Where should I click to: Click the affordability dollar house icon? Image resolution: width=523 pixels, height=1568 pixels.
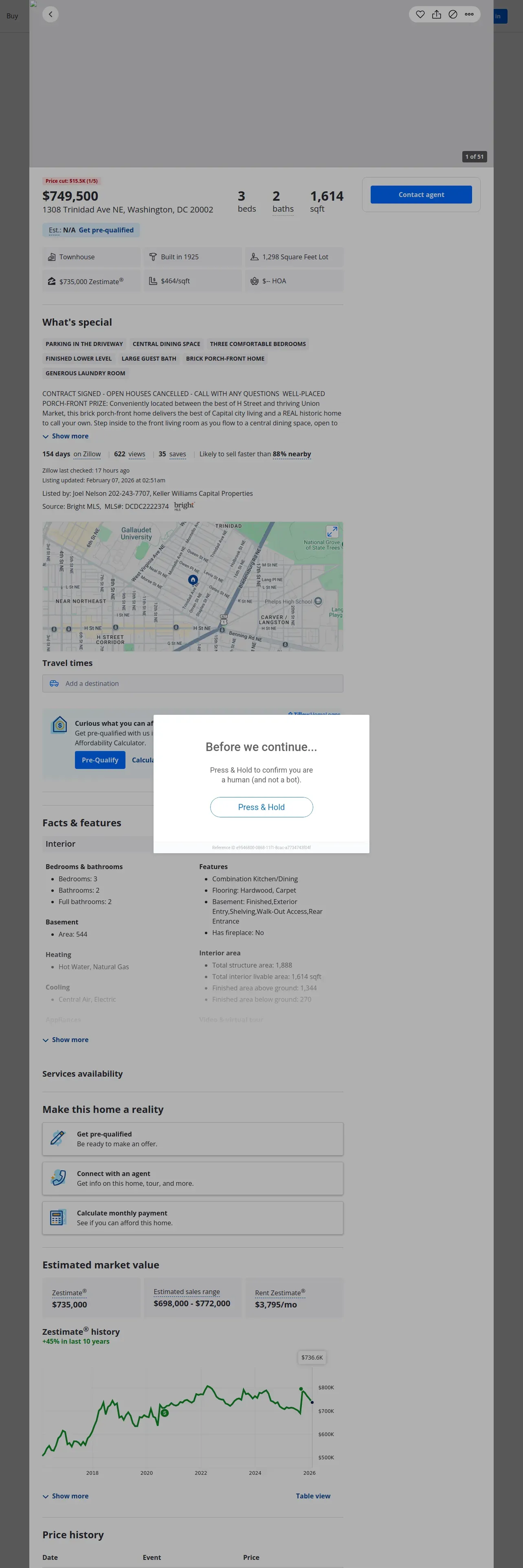[x=59, y=725]
